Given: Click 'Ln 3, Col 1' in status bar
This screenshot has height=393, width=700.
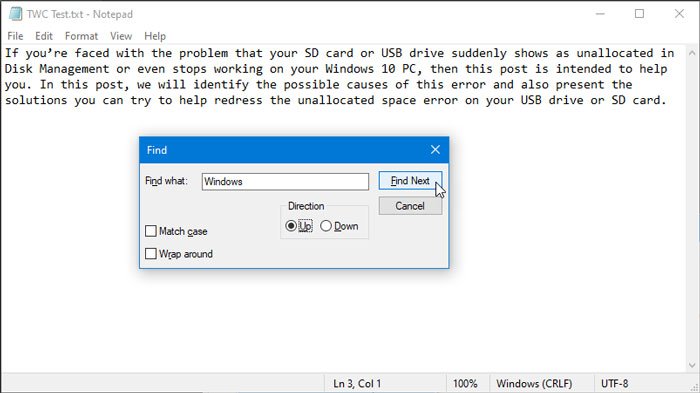Looking at the screenshot, I should point(357,384).
